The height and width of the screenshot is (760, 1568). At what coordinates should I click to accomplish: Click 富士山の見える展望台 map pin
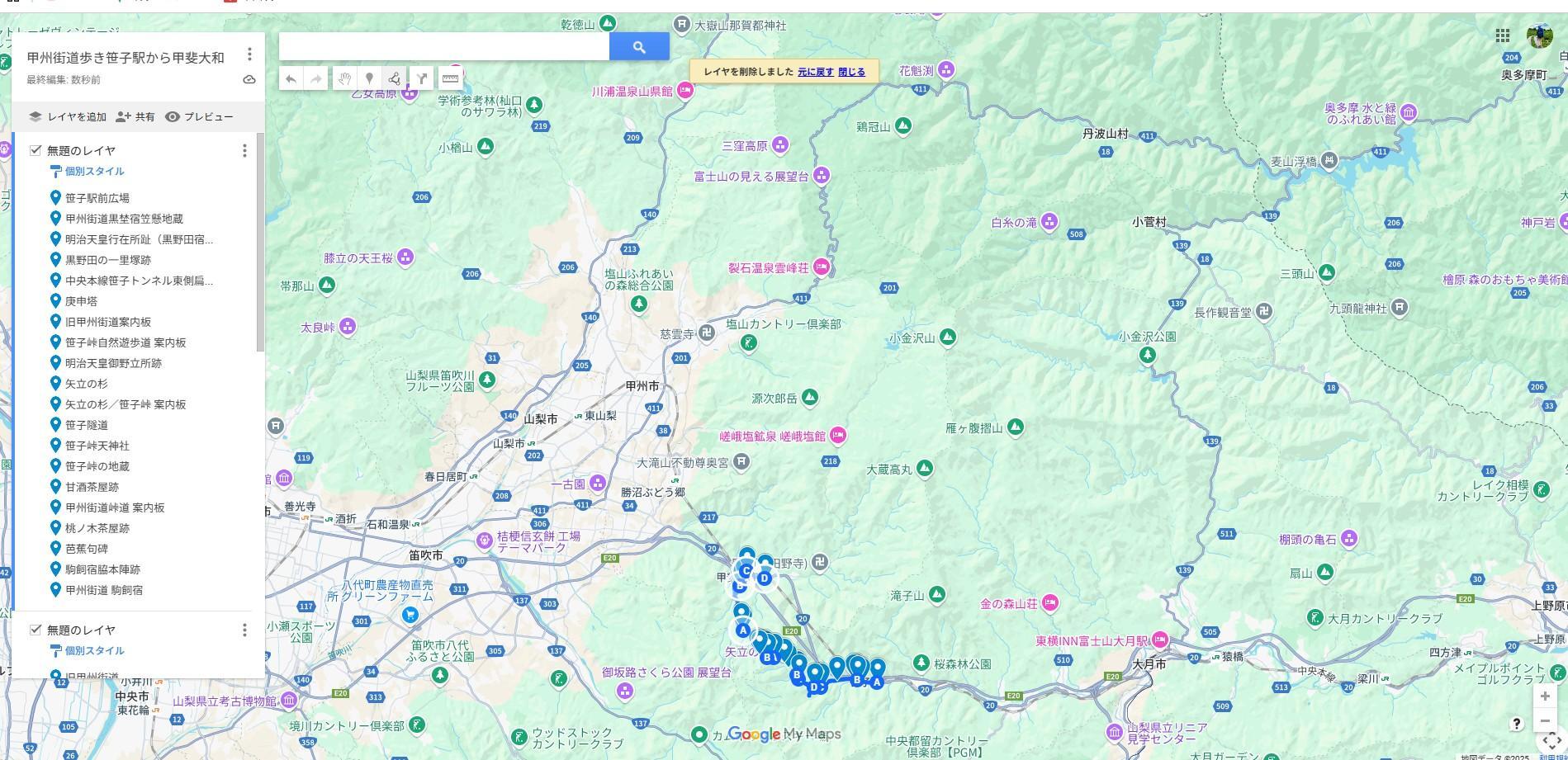click(x=821, y=176)
